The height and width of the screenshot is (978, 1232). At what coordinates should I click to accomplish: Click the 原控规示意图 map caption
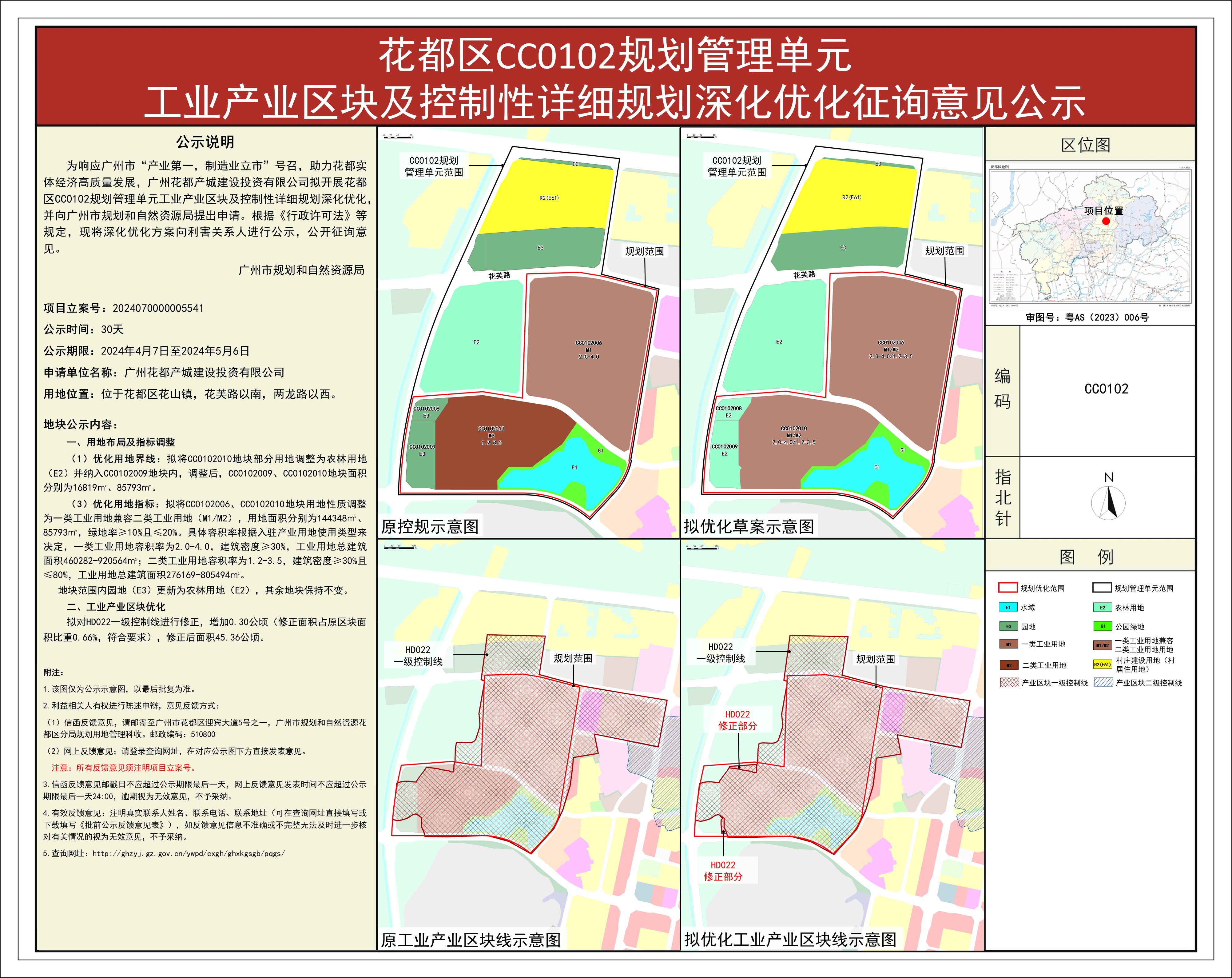[430, 526]
